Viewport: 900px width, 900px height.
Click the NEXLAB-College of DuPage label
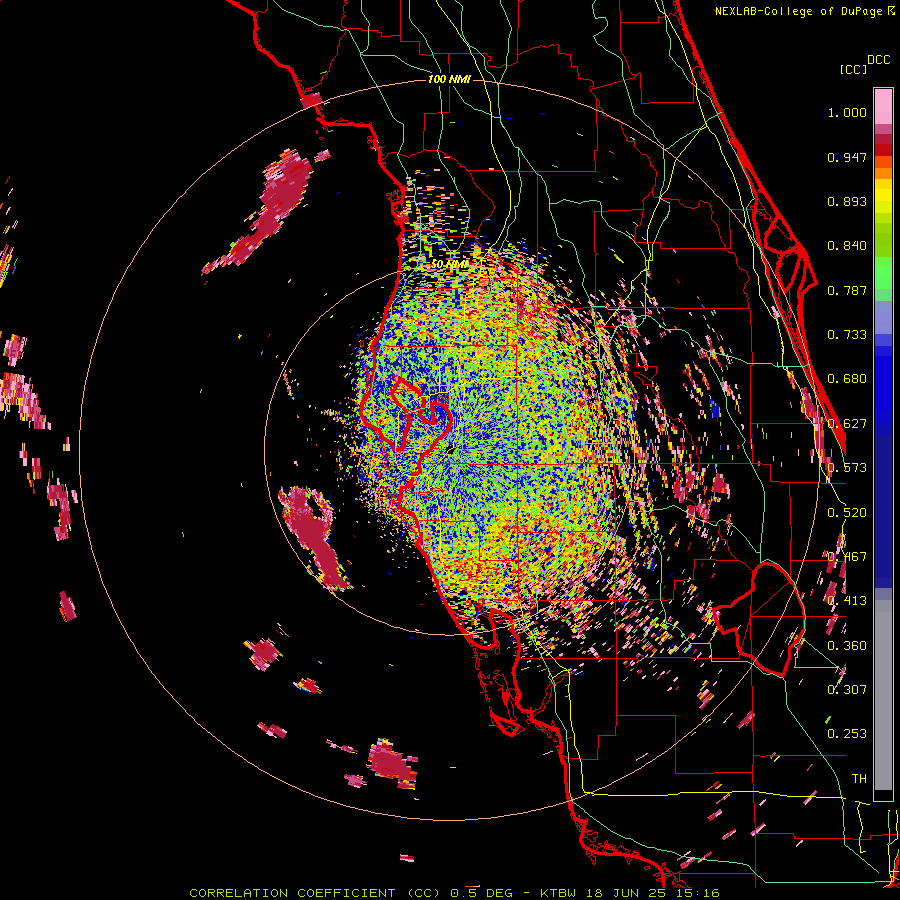point(804,11)
